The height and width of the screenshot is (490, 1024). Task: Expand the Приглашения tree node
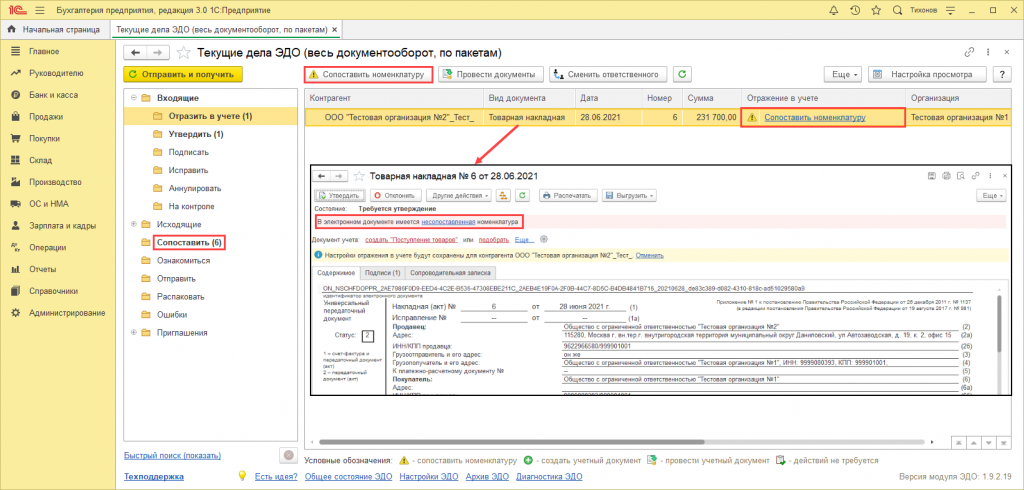point(134,333)
